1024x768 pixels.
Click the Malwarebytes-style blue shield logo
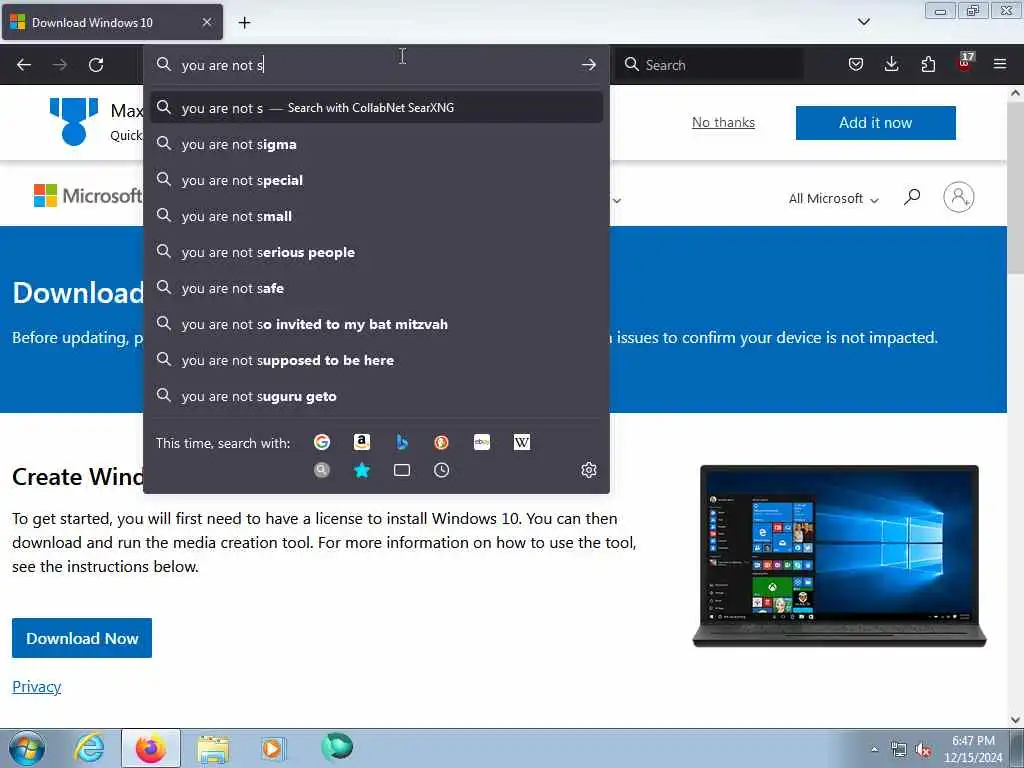pyautogui.click(x=74, y=121)
